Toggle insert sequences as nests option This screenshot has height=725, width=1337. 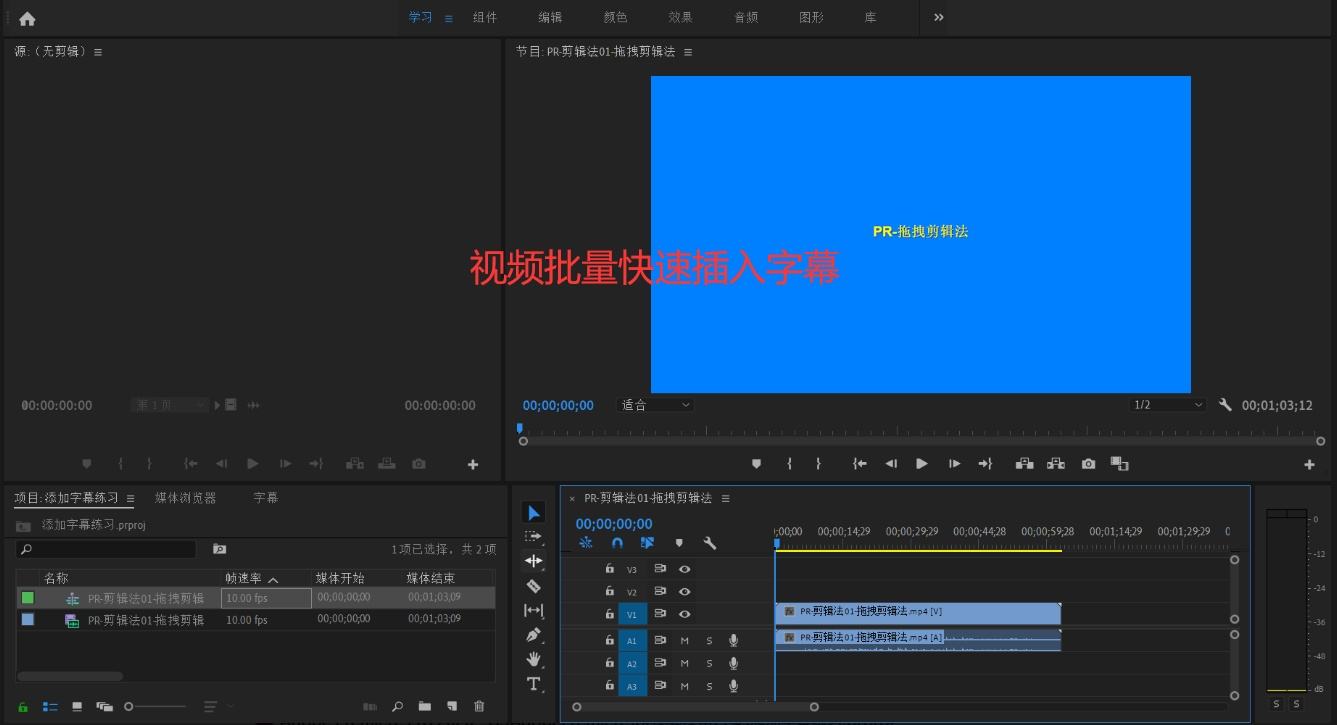(x=586, y=543)
